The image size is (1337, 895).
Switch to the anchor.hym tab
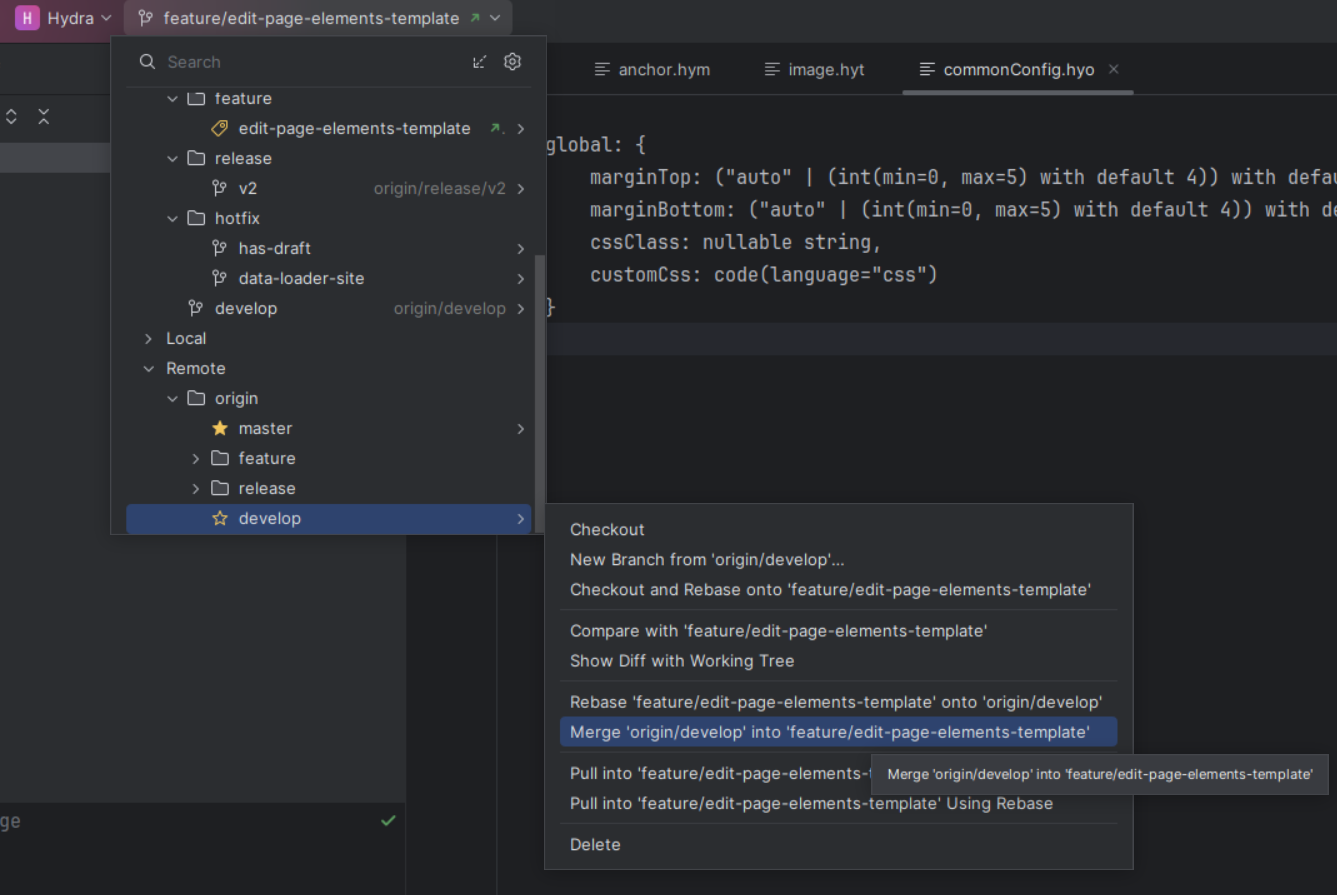click(x=652, y=70)
